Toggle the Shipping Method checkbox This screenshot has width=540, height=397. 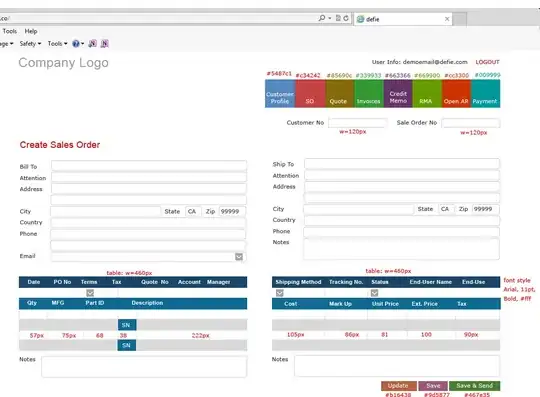click(280, 293)
